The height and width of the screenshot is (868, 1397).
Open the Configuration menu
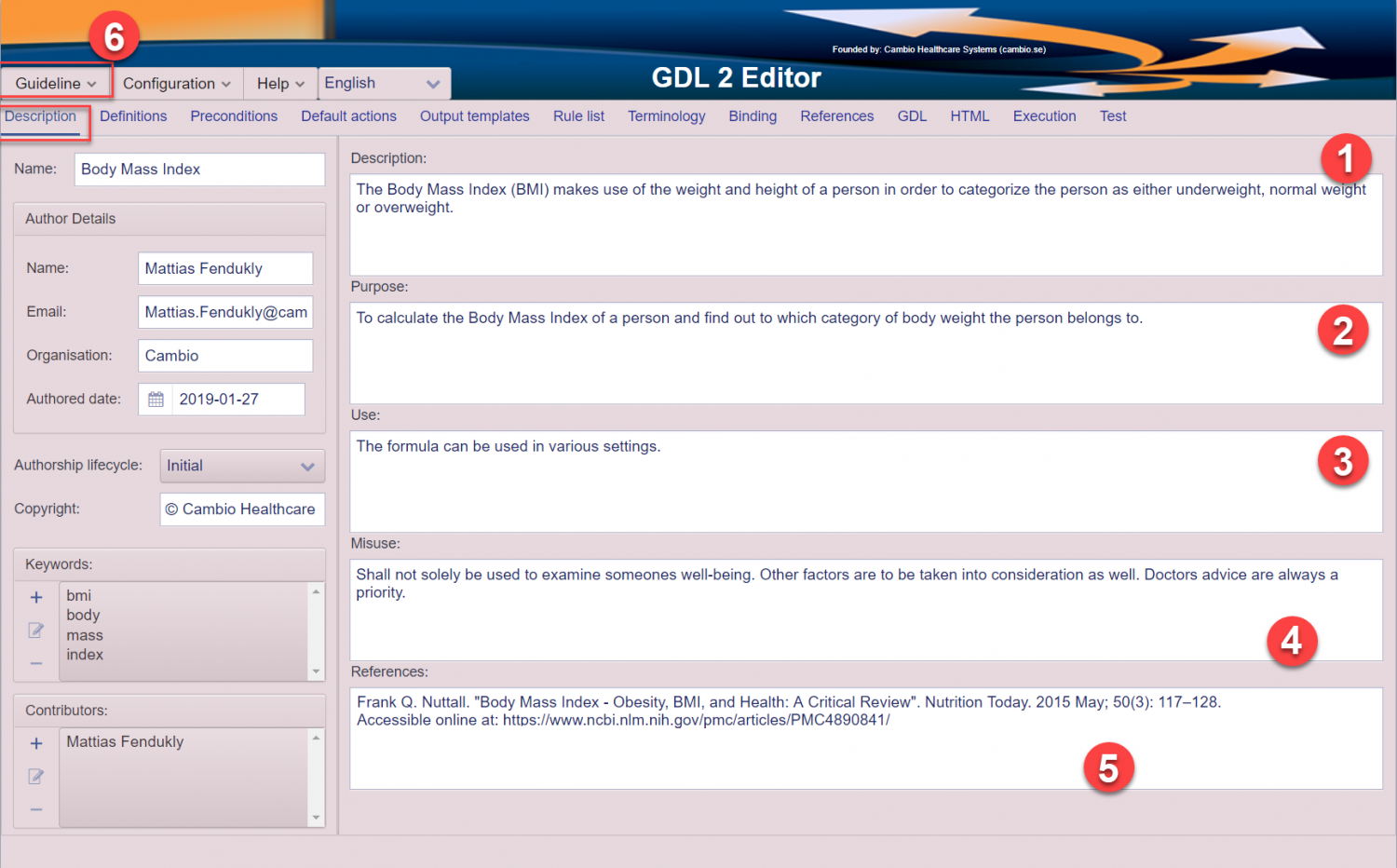tap(177, 83)
